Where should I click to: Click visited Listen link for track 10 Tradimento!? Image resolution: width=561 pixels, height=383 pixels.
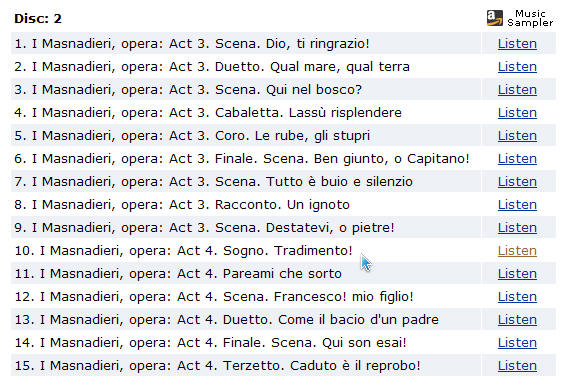coord(517,251)
